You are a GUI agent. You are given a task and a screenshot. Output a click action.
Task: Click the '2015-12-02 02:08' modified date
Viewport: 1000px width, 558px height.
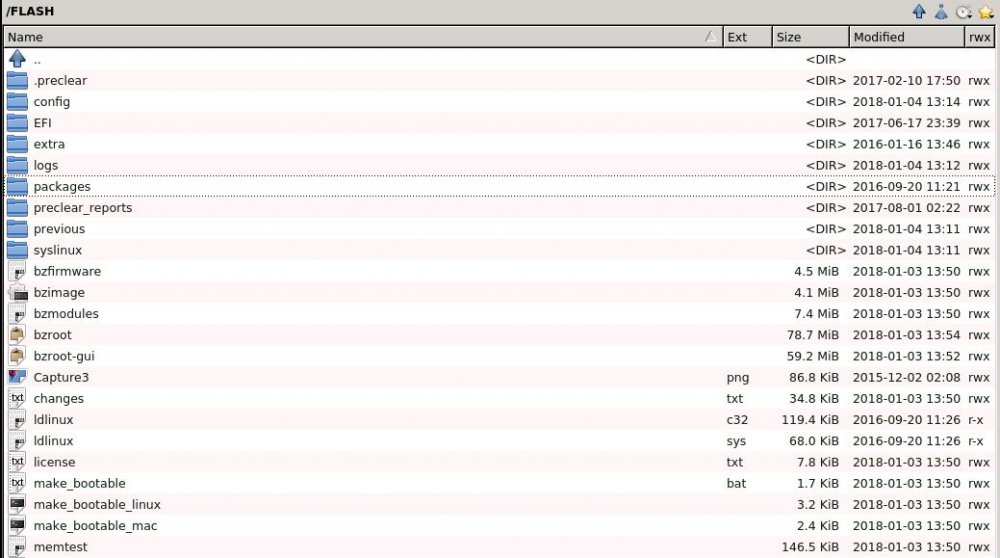click(906, 378)
